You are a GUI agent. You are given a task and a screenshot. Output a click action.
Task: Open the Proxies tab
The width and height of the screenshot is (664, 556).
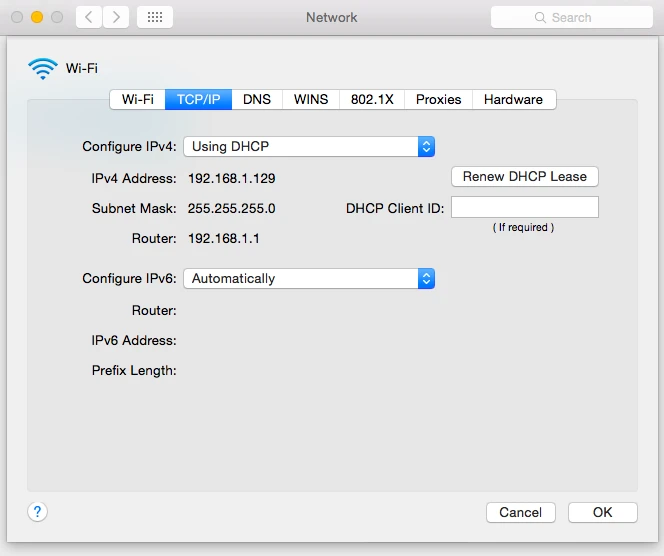[x=439, y=99]
